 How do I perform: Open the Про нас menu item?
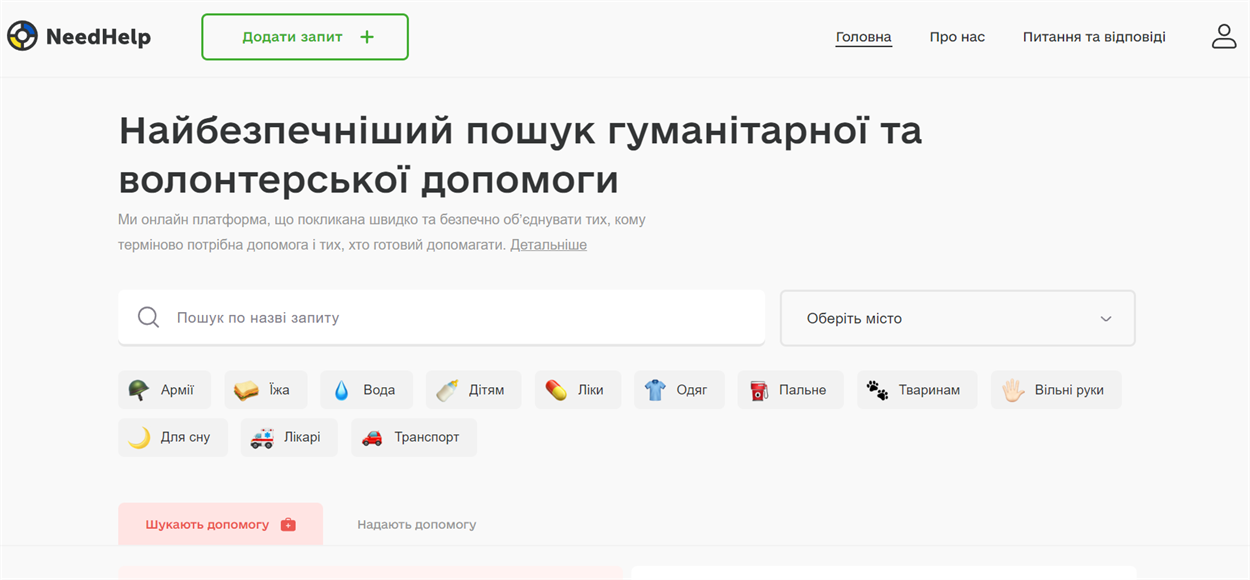click(957, 37)
